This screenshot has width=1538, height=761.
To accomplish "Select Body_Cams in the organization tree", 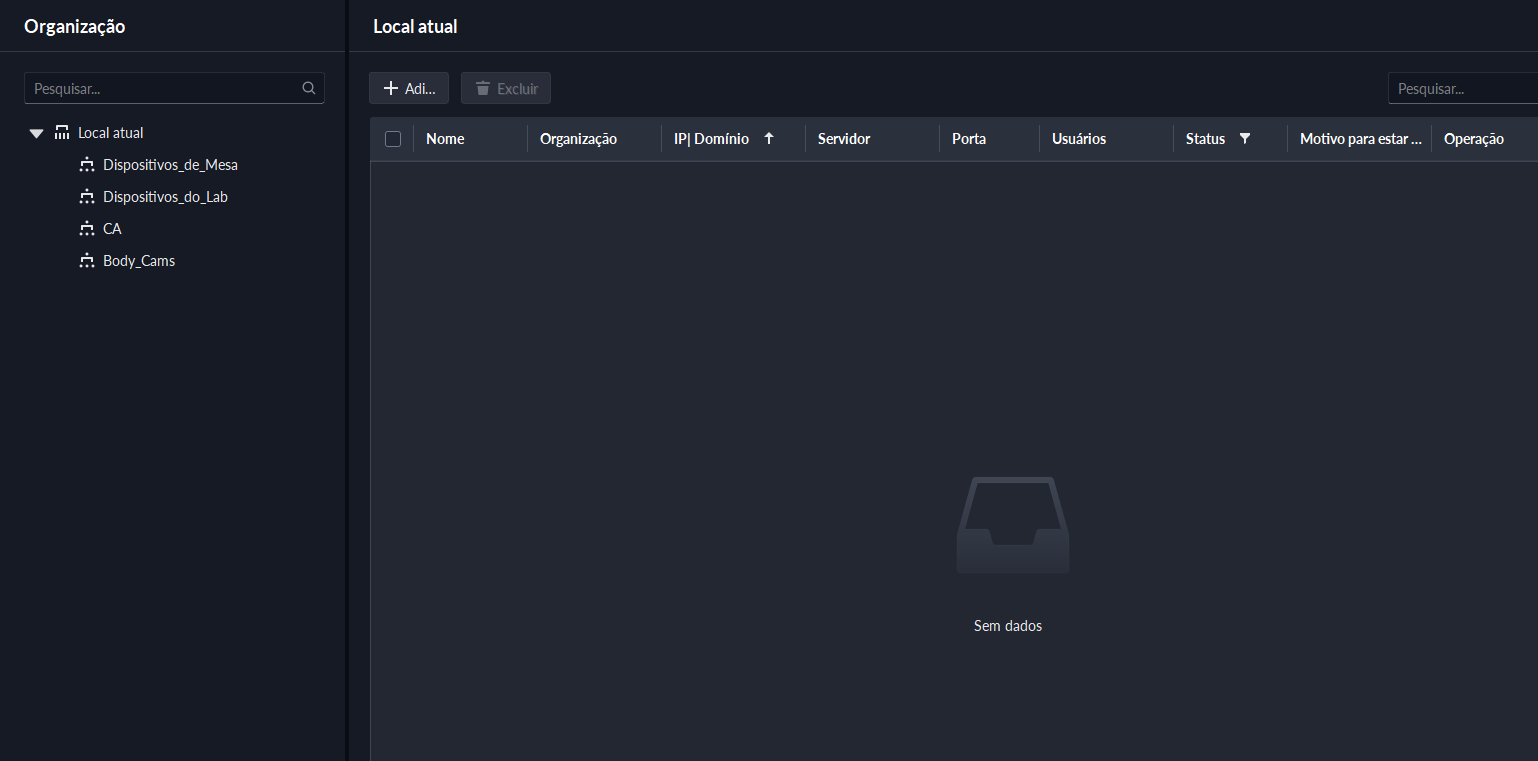I will pyautogui.click(x=139, y=261).
